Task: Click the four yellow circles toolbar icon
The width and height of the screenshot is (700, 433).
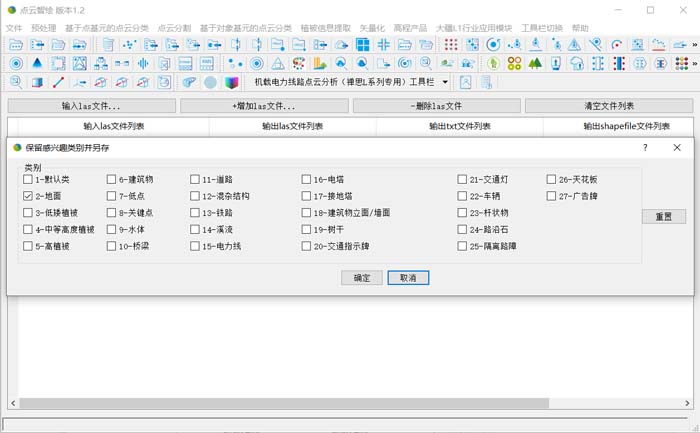Action: 514,63
